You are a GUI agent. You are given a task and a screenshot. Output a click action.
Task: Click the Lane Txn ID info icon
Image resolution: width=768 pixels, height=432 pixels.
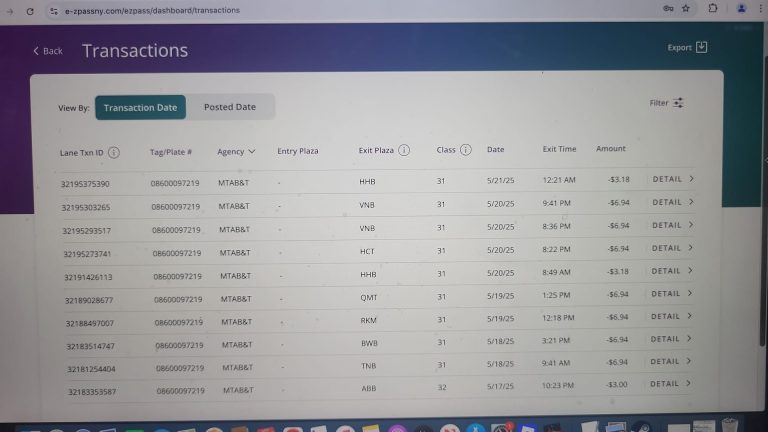pyautogui.click(x=114, y=153)
